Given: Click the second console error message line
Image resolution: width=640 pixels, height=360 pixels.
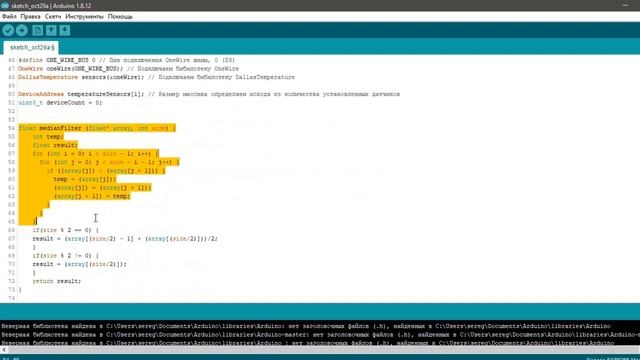Looking at the screenshot, I should [320, 335].
